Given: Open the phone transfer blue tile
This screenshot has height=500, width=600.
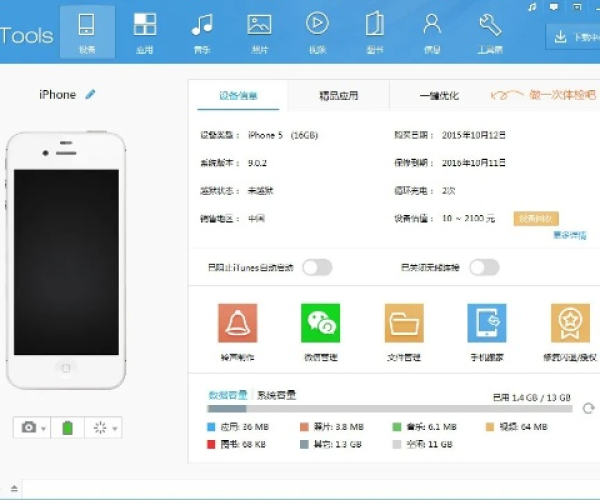Looking at the screenshot, I should (x=487, y=323).
